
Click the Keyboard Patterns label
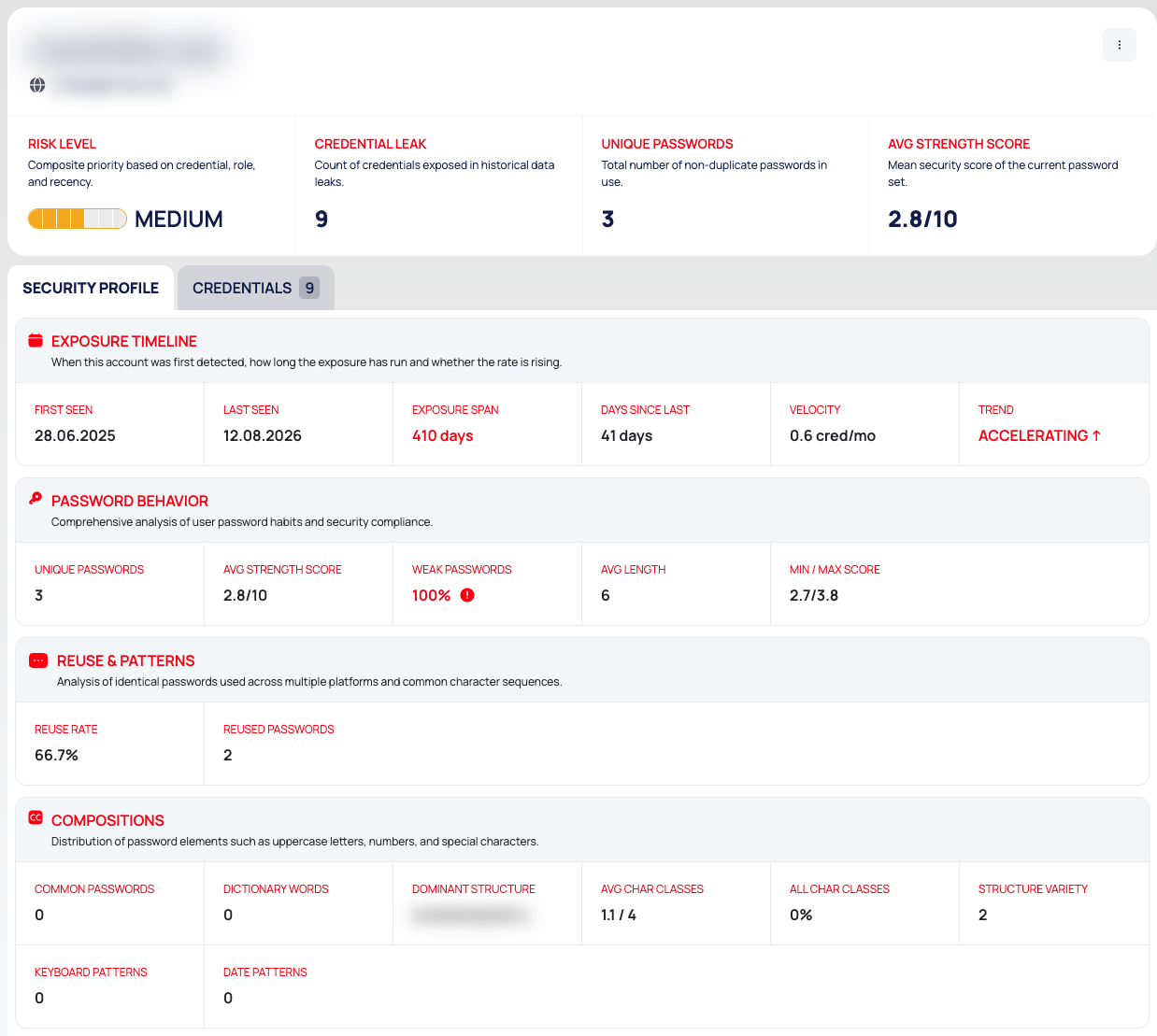(x=91, y=972)
